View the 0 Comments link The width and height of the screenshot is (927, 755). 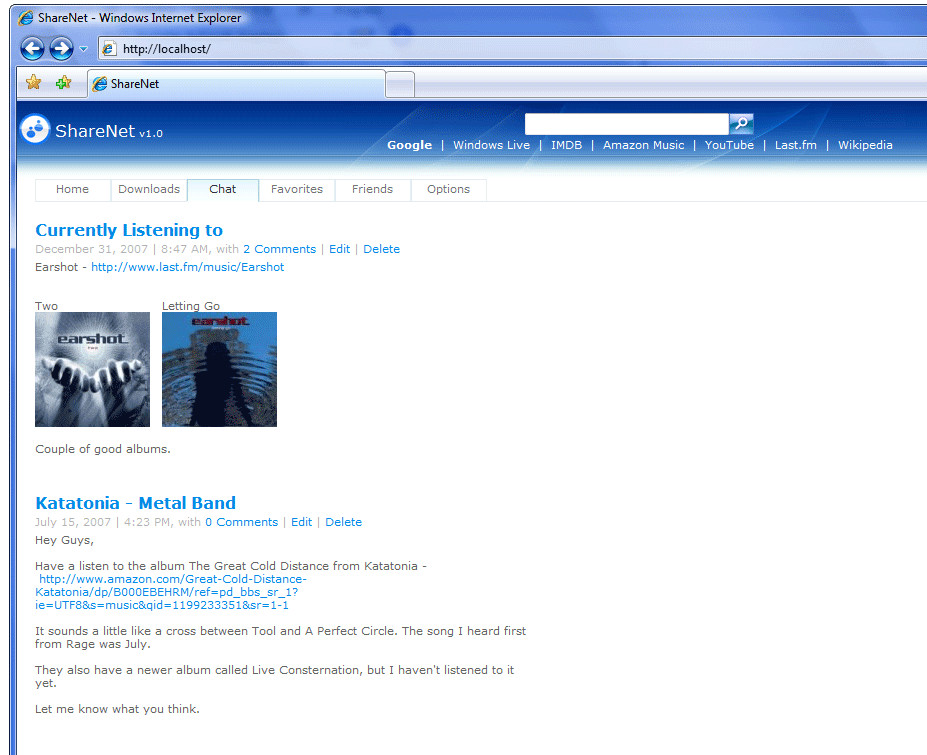point(241,523)
